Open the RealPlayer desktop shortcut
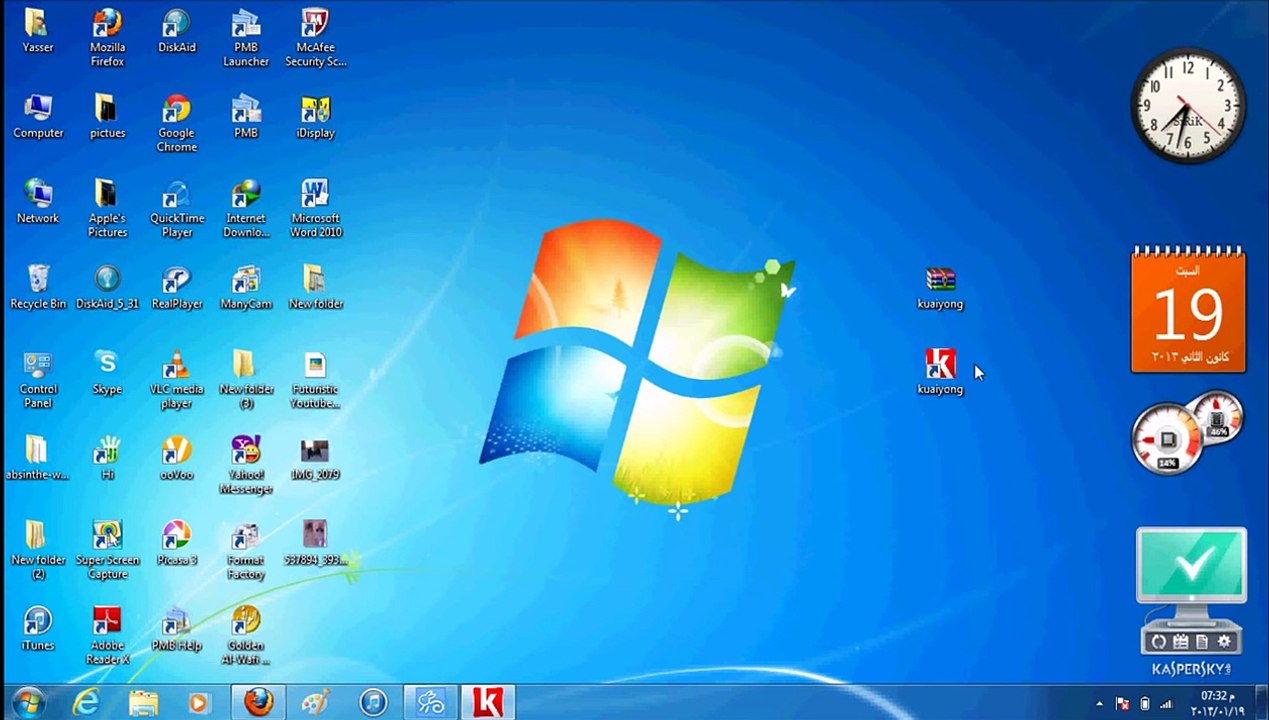 pos(177,287)
